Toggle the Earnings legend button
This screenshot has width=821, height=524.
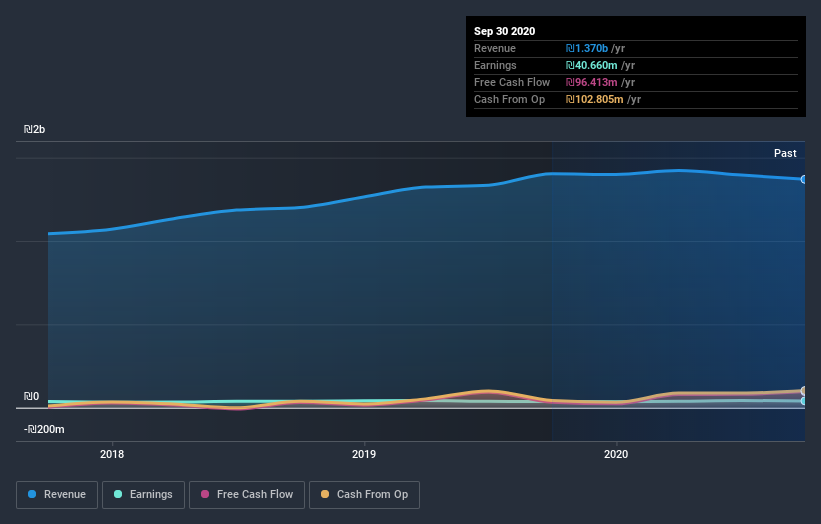143,495
